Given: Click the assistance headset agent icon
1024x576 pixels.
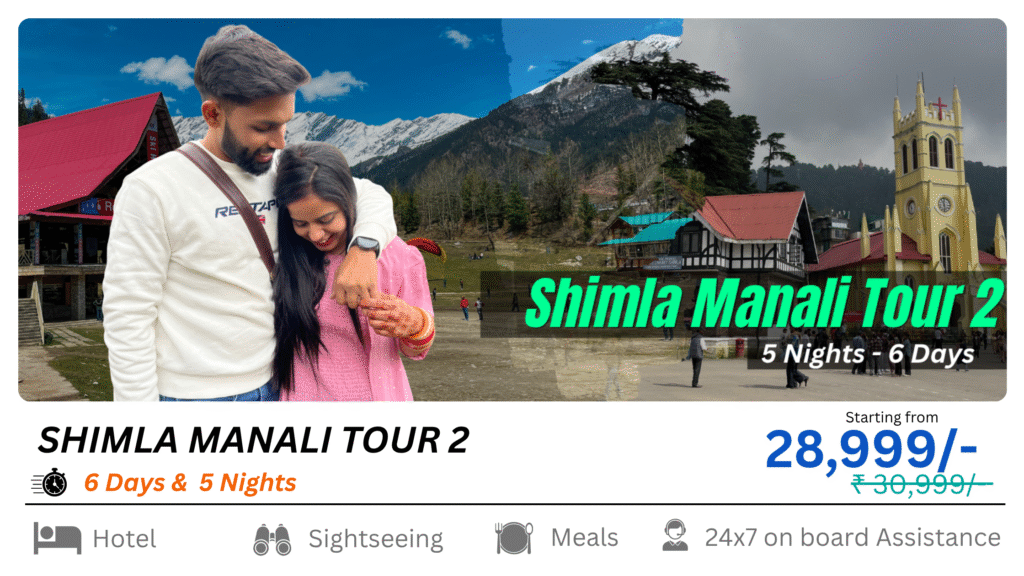Looking at the screenshot, I should tap(675, 536).
